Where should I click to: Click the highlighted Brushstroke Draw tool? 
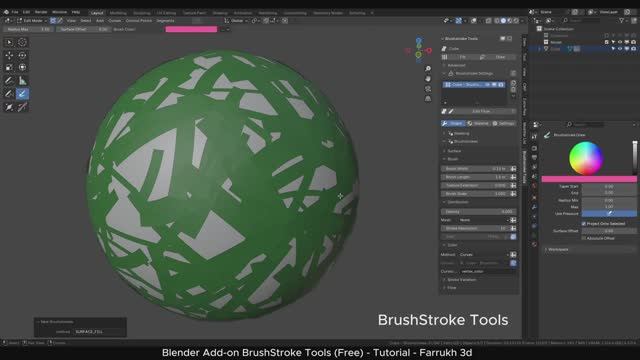point(22,94)
